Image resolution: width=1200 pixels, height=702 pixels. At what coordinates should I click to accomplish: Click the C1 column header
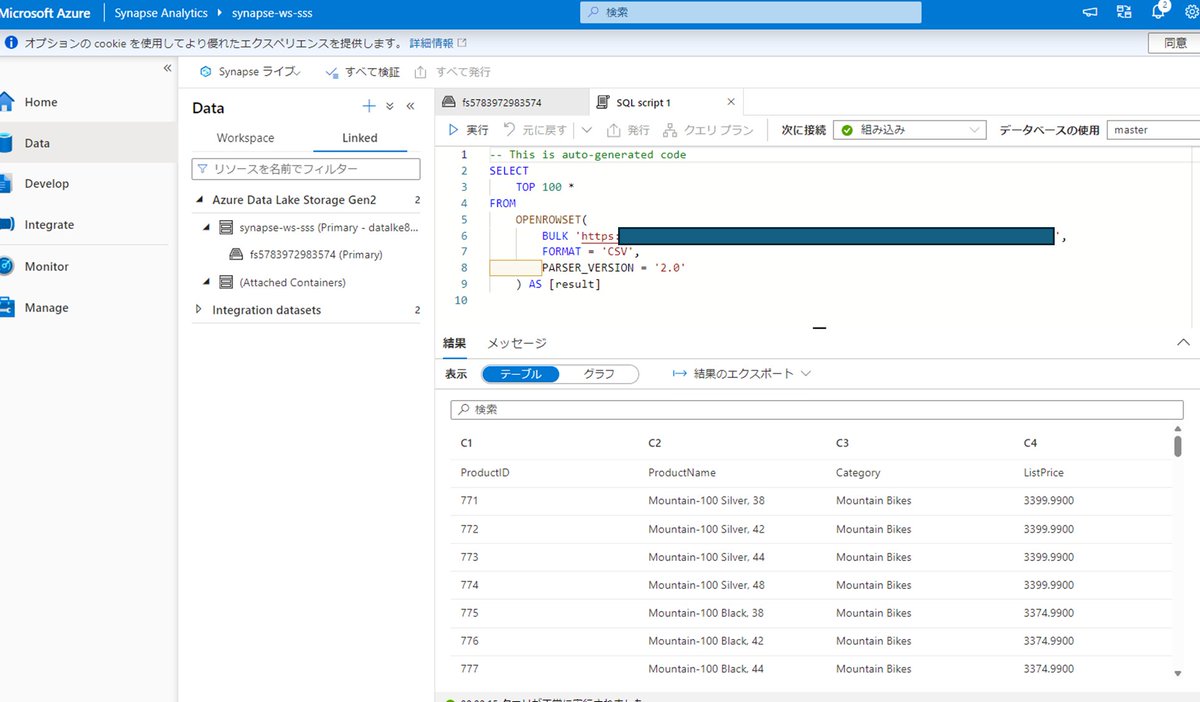pyautogui.click(x=466, y=442)
